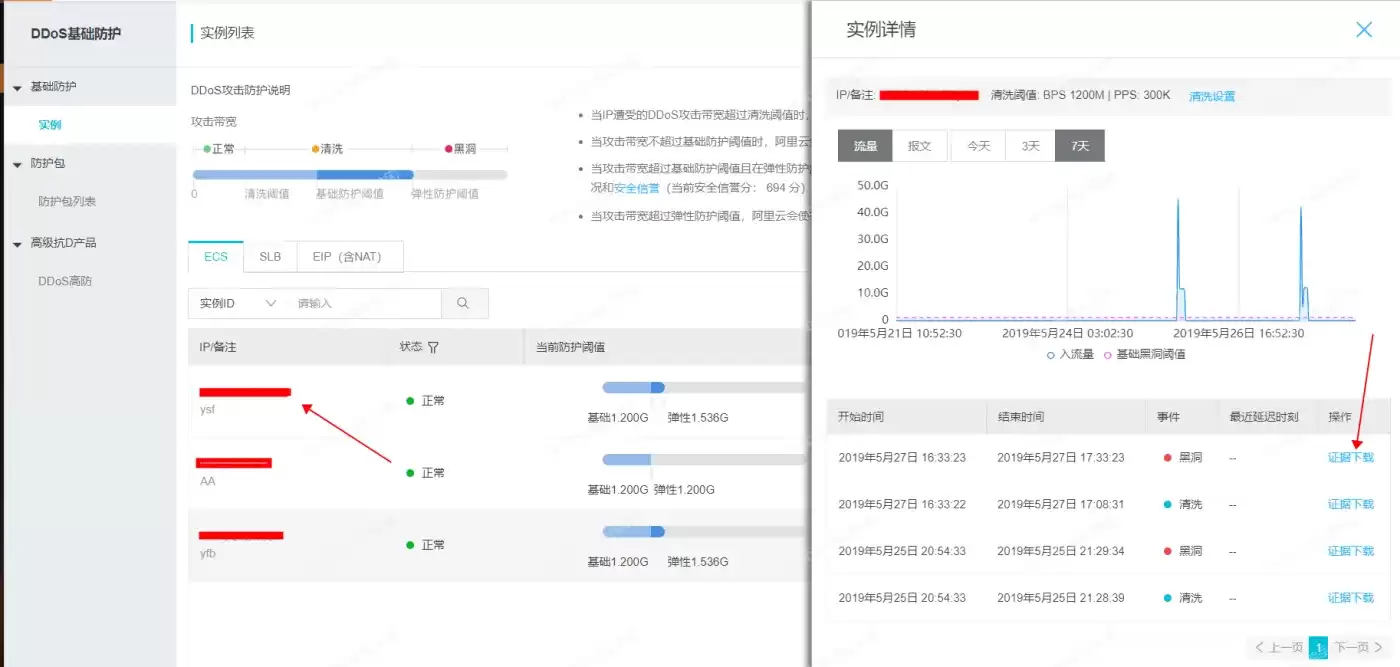Open 防护包列表 in sidebar

(67, 201)
